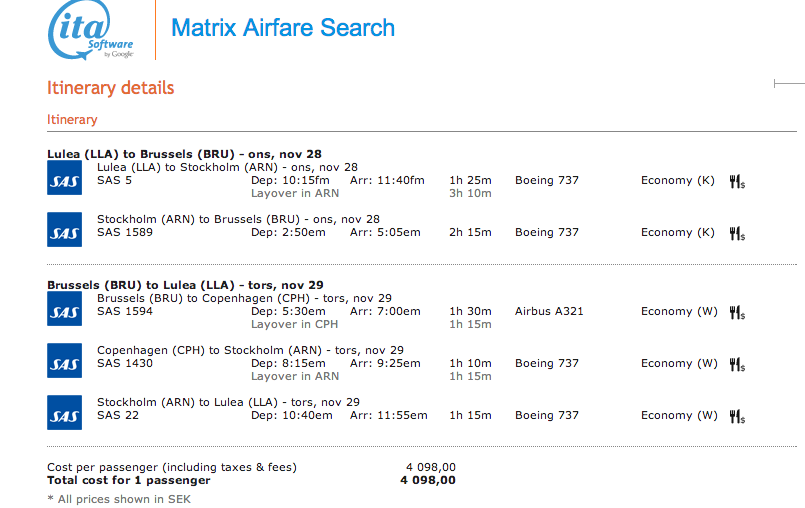Click the Layover in CPH text
Image resolution: width=805 pixels, height=508 pixels.
coord(294,325)
